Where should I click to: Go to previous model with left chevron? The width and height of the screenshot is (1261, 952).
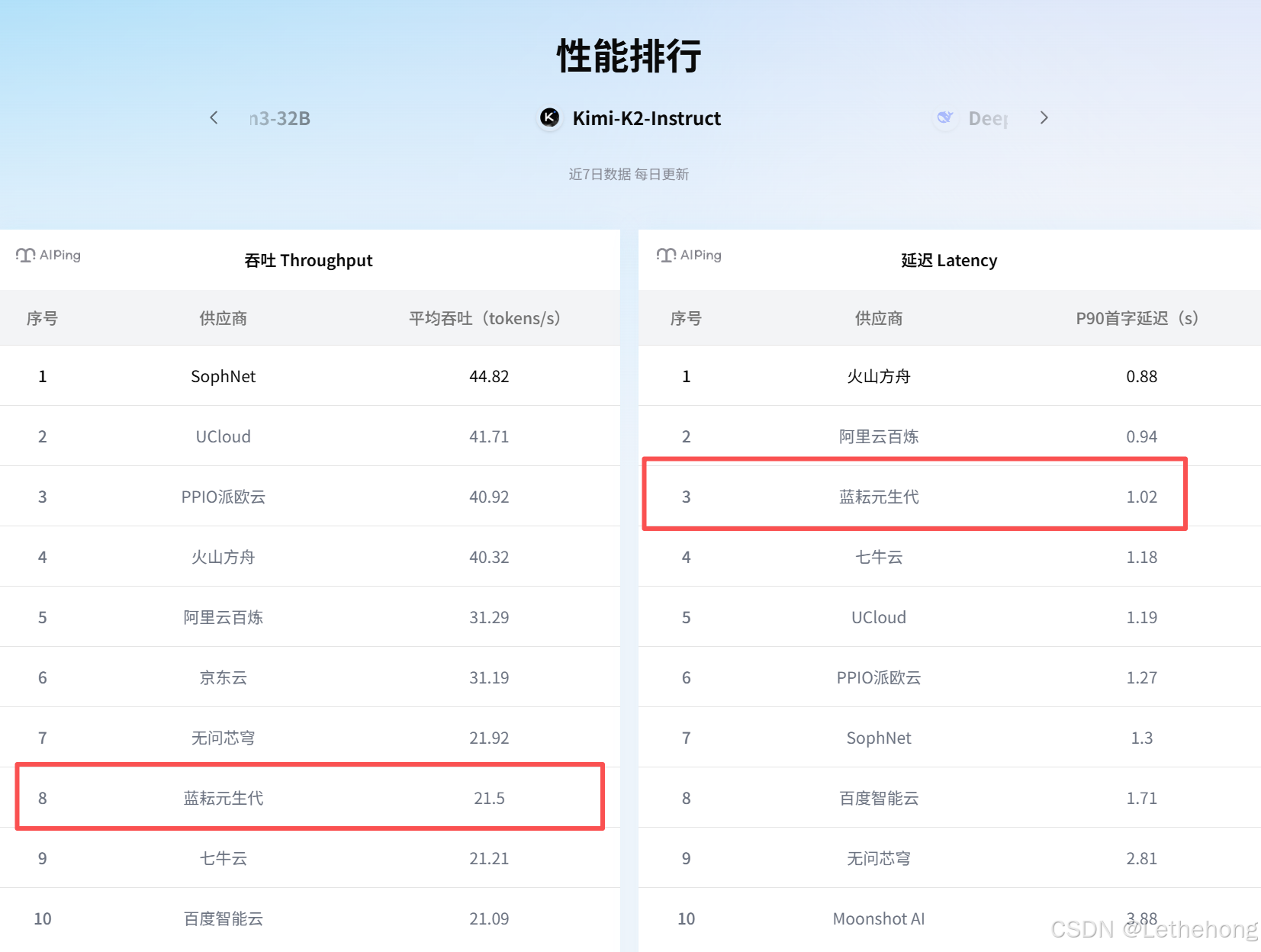click(214, 117)
